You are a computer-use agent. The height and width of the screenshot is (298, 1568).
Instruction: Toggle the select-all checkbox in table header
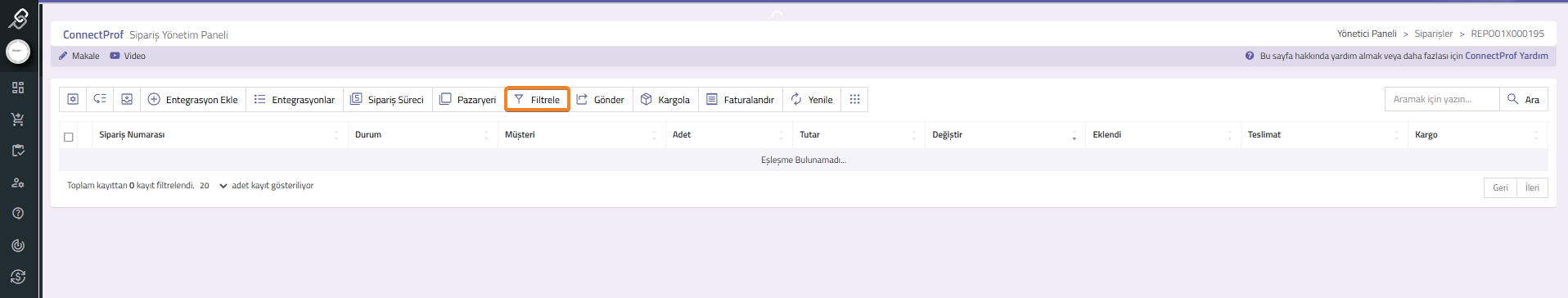pos(69,137)
